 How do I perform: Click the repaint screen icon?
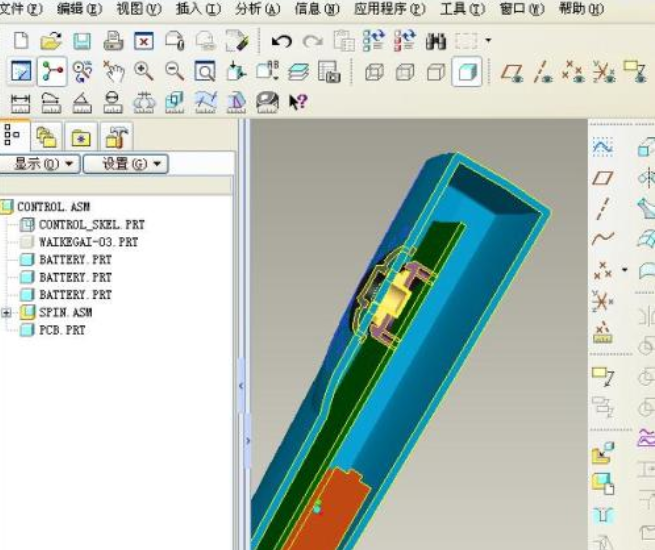(20, 71)
